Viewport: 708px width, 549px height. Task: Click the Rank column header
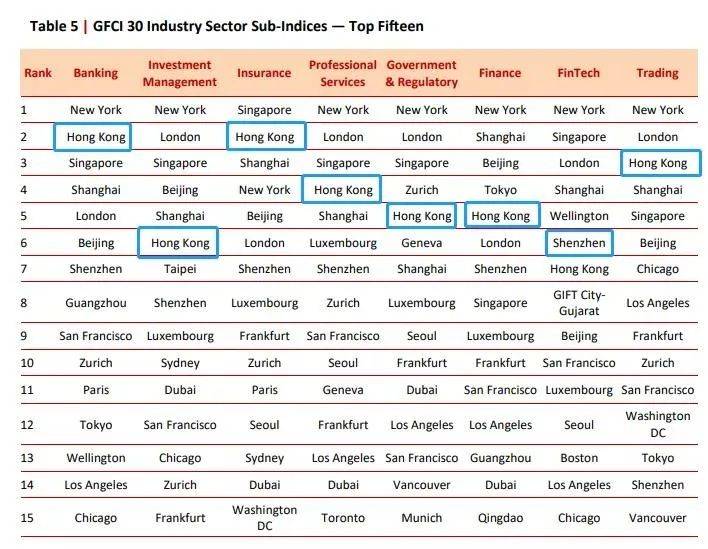(x=38, y=73)
